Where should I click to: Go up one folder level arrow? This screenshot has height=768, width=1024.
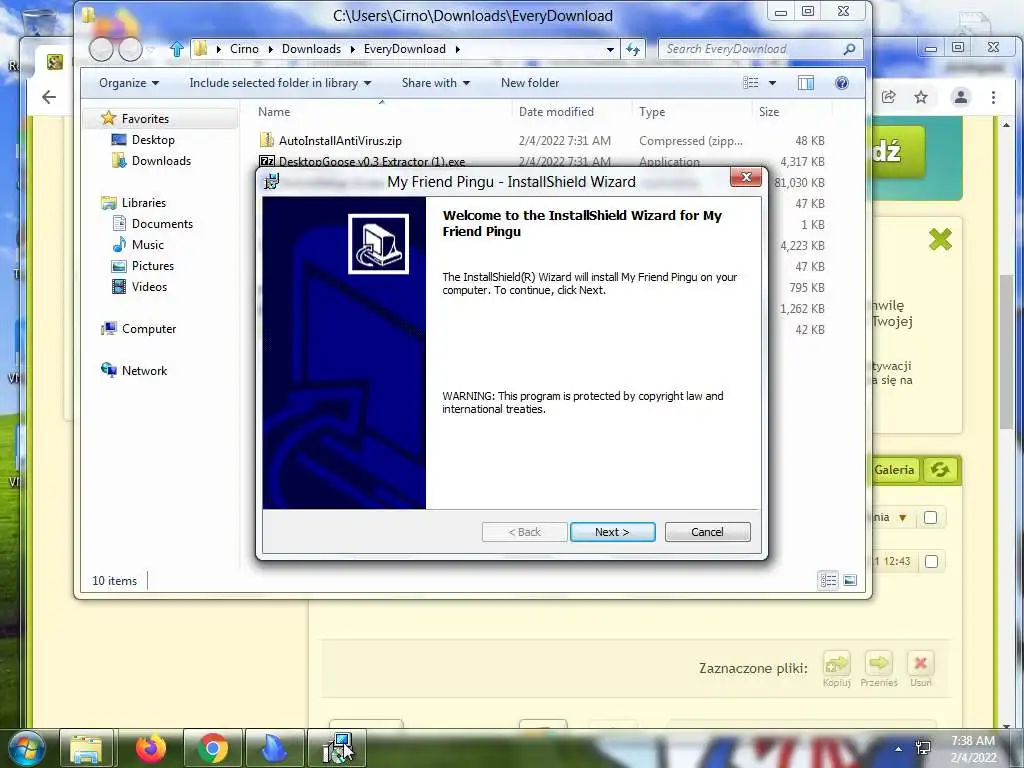pos(176,49)
